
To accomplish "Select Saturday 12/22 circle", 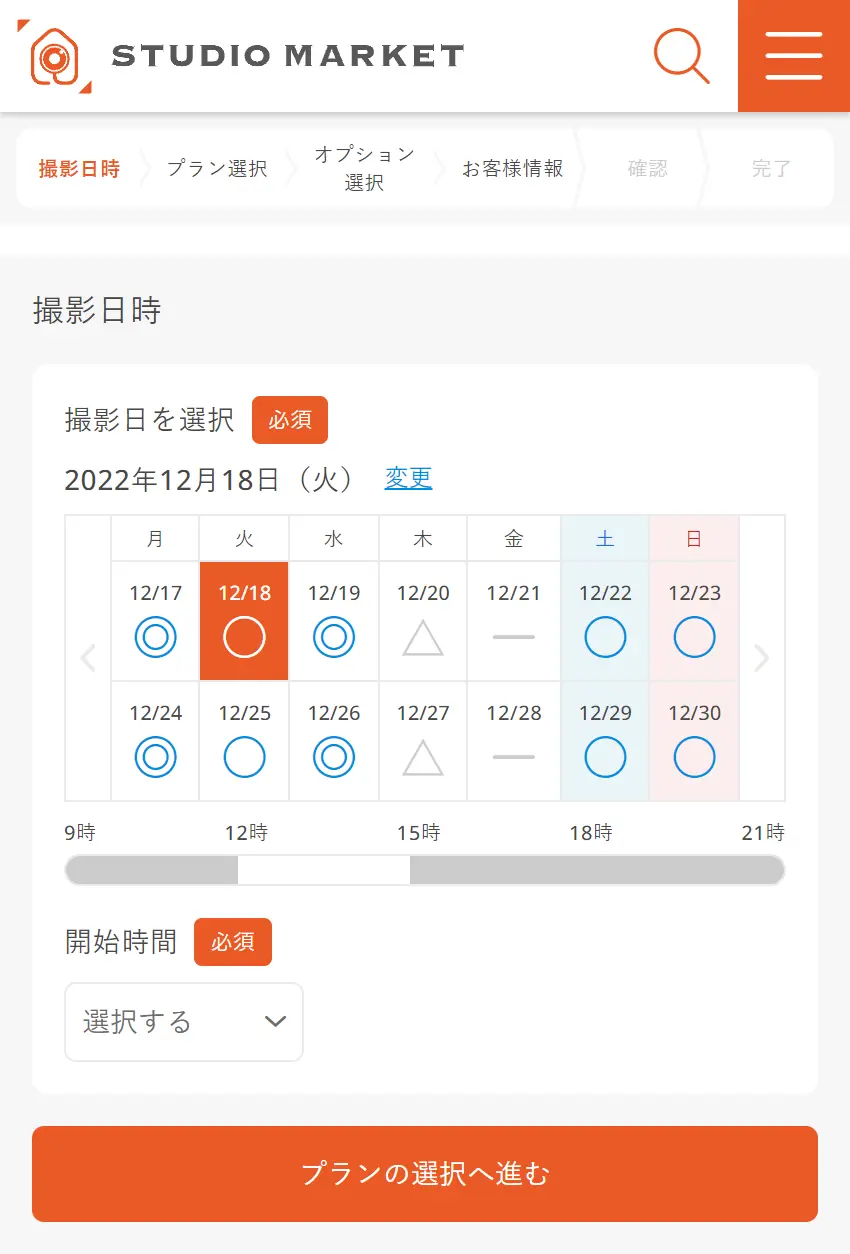I will (x=605, y=621).
